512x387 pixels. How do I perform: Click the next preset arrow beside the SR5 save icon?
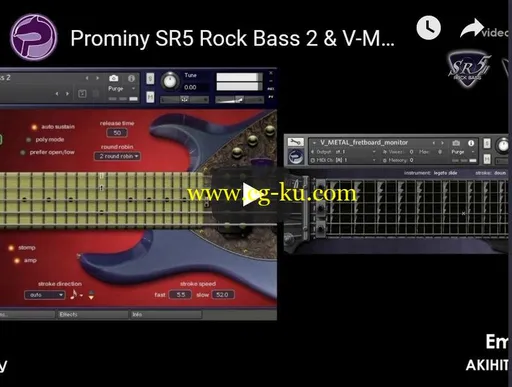pyautogui.click(x=67, y=94)
